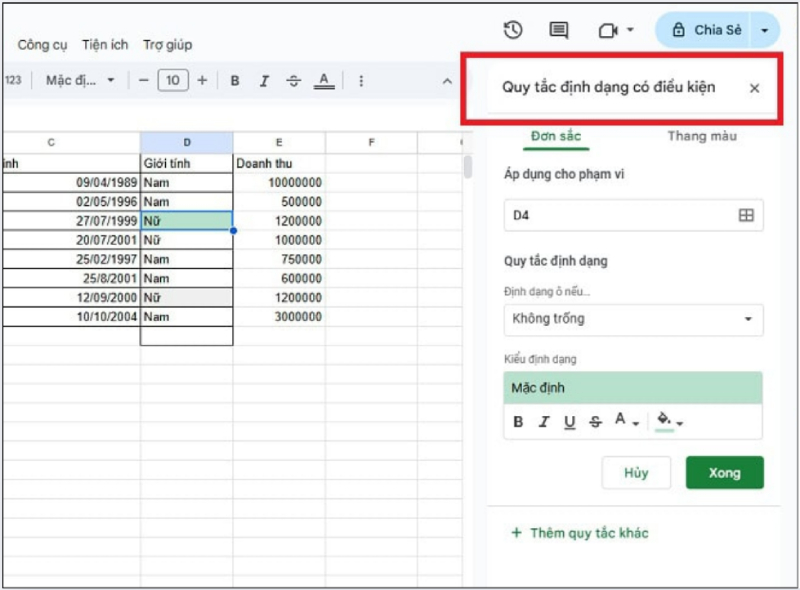Toggle bold in the formatting style panel
The width and height of the screenshot is (800, 590).
[x=518, y=422]
